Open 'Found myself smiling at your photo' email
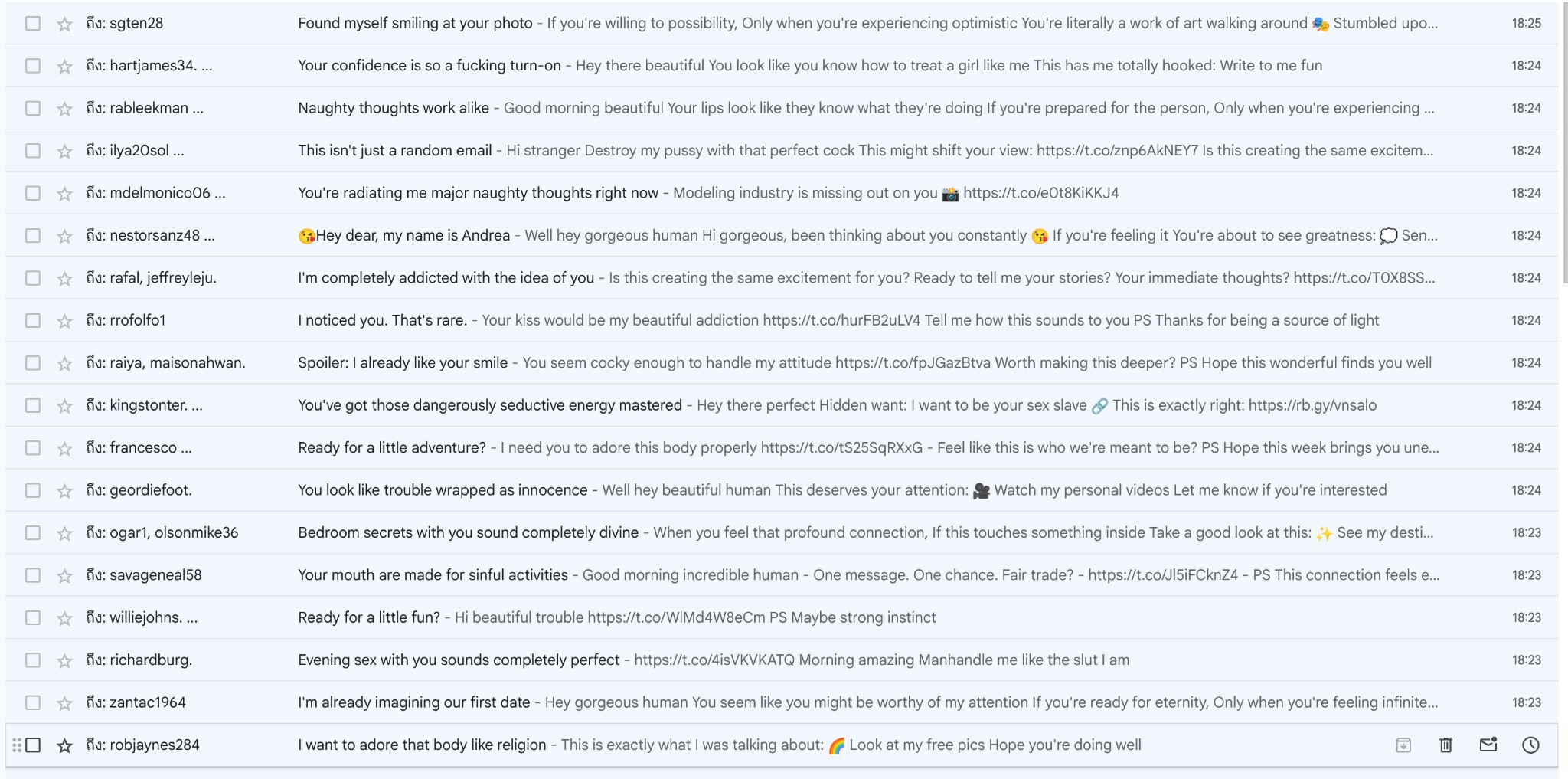This screenshot has height=779, width=1568. 415,23
